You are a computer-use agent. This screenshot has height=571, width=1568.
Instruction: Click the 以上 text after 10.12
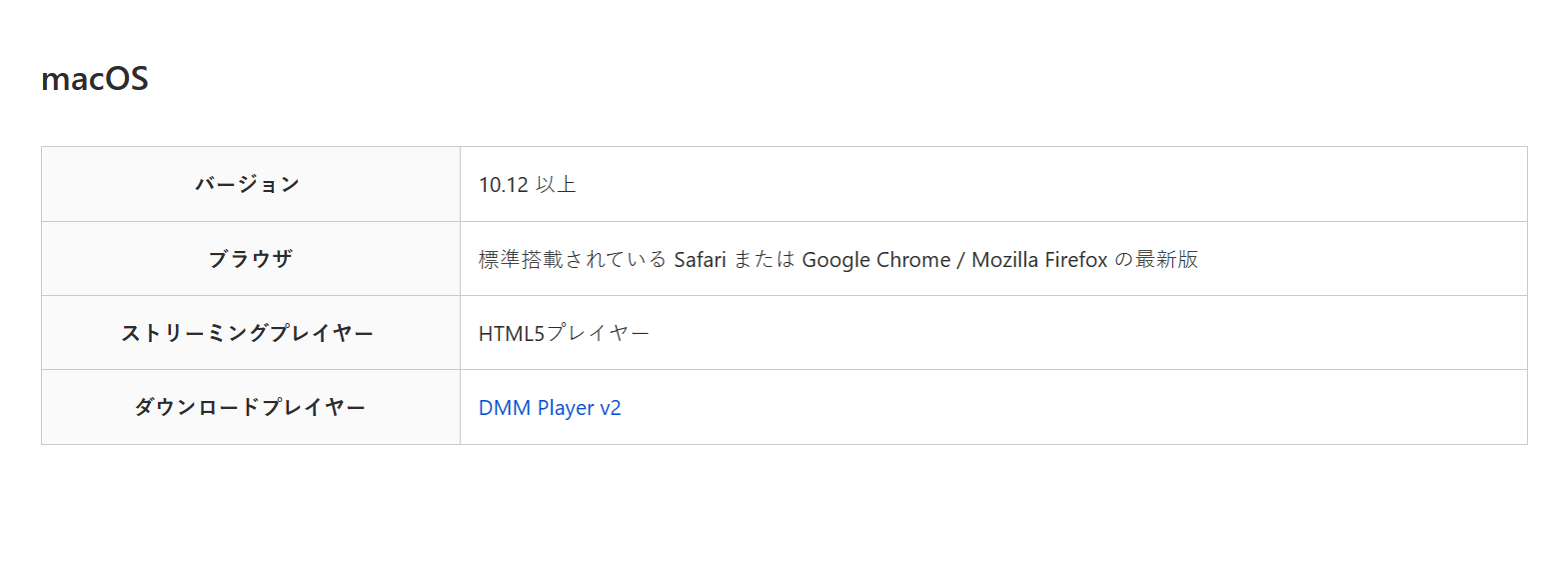pos(556,185)
